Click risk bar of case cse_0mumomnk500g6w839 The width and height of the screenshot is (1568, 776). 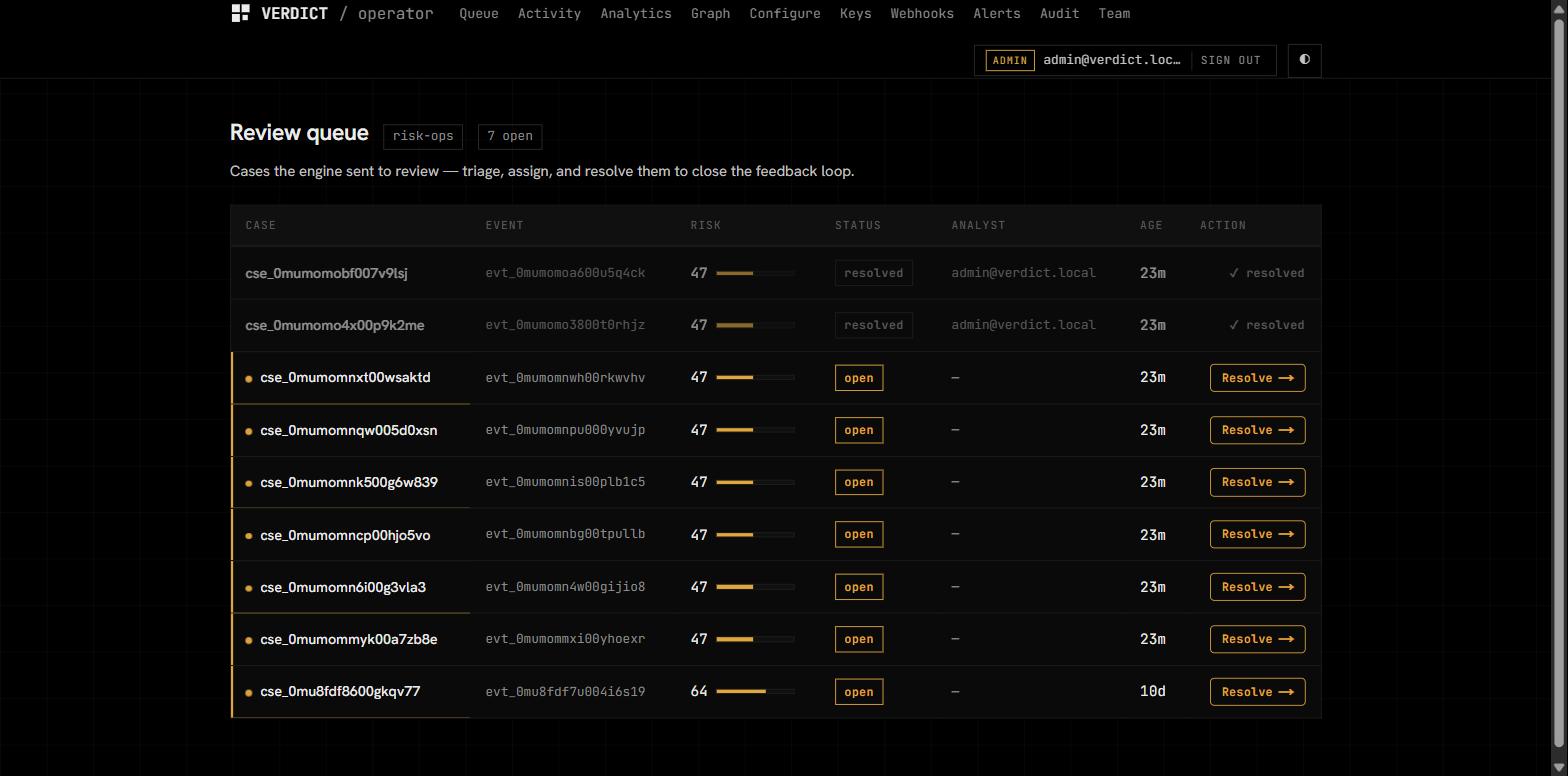(x=755, y=482)
